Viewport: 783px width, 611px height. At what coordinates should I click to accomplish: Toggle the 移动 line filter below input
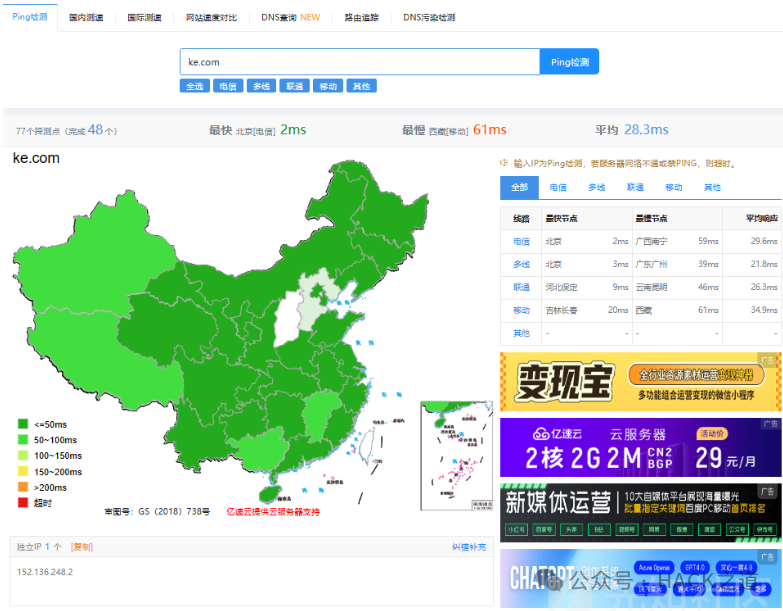(x=328, y=86)
